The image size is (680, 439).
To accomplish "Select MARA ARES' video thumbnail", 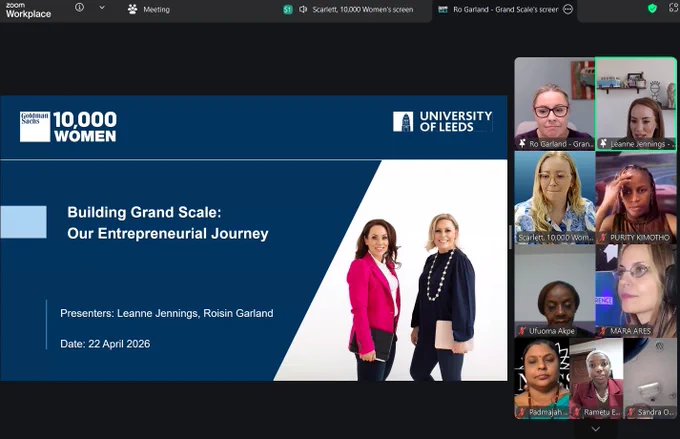I will 636,291.
